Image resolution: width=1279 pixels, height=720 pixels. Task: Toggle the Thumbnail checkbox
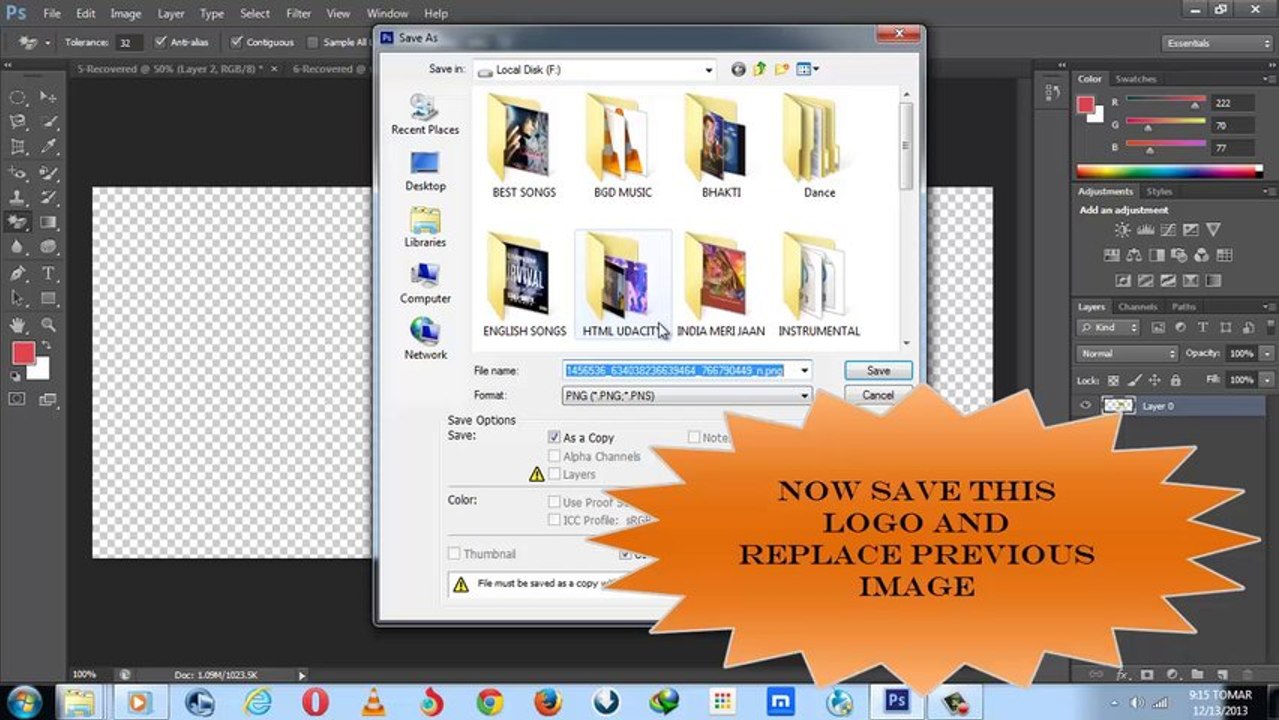(454, 553)
